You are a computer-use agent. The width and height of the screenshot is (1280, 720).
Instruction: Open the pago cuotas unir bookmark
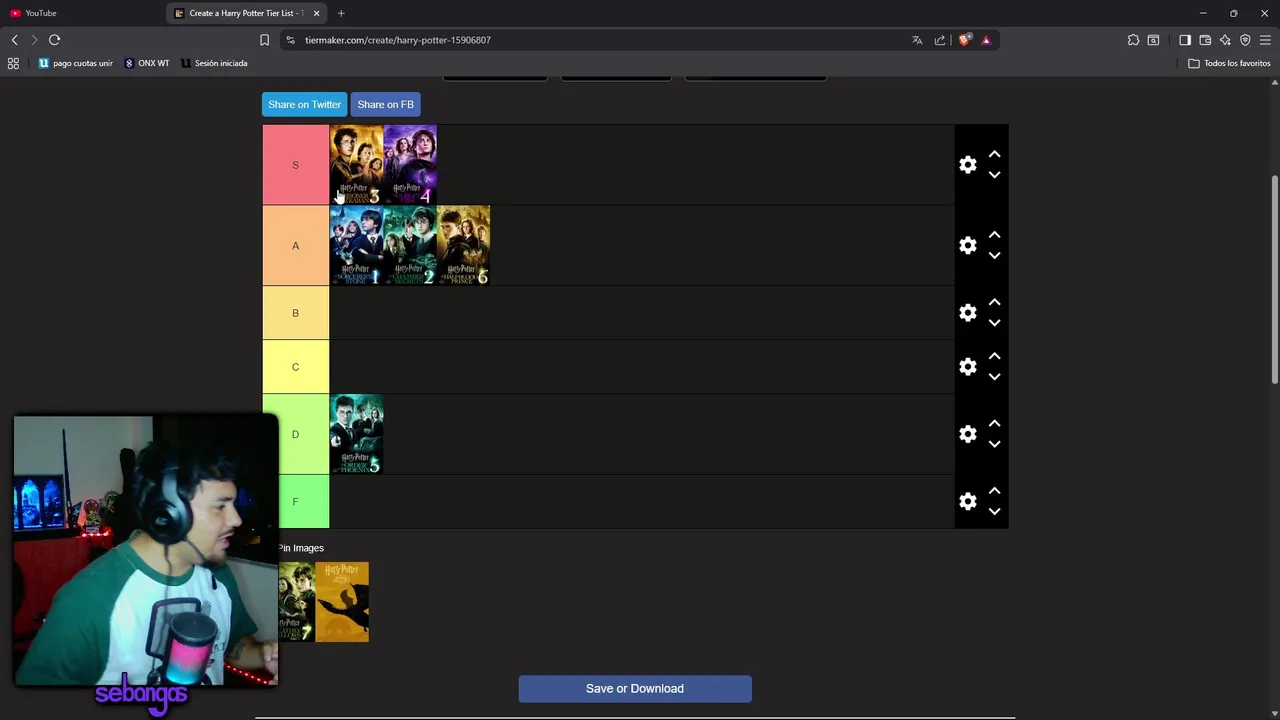[76, 63]
